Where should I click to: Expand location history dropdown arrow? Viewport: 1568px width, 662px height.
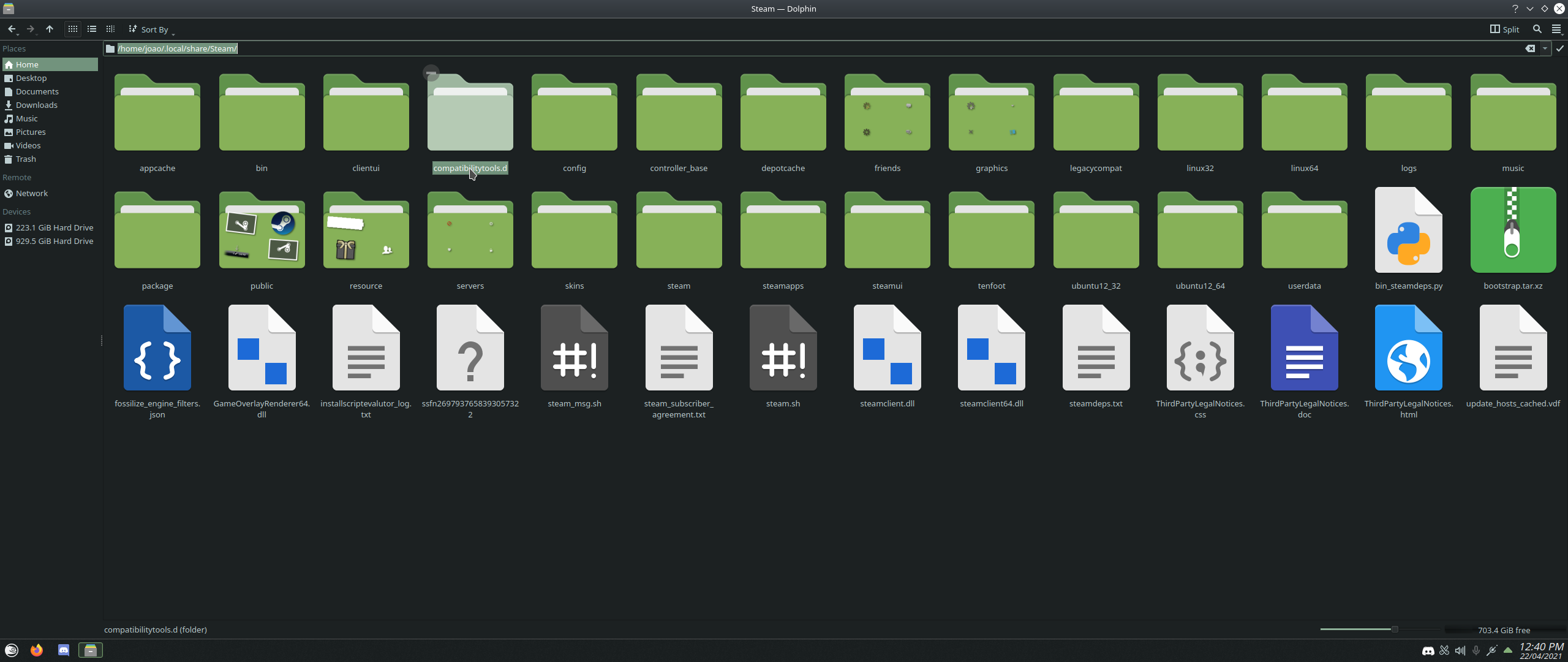pyautogui.click(x=1545, y=48)
